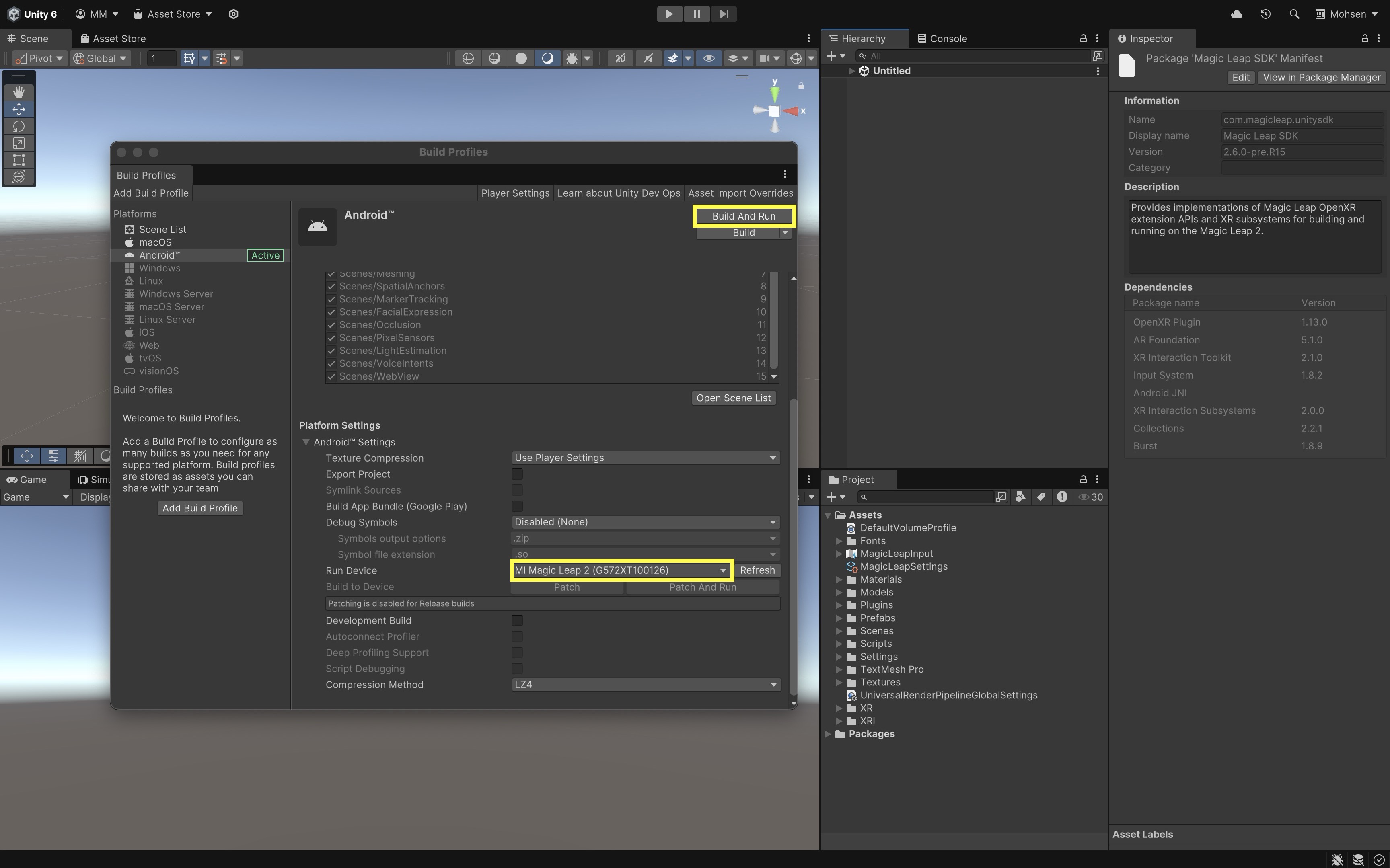Expand the Scenes folder in Project
Viewport: 1390px width, 868px height.
pos(839,631)
